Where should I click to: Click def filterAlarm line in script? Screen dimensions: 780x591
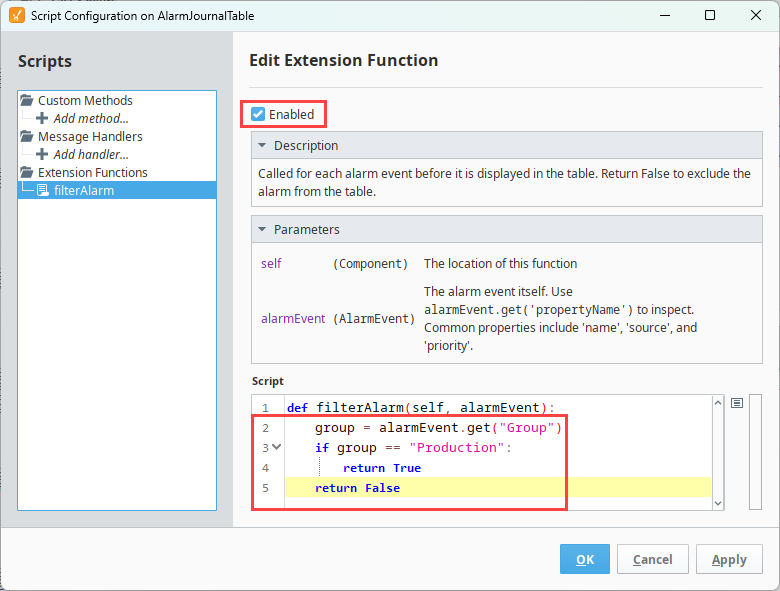click(x=421, y=408)
